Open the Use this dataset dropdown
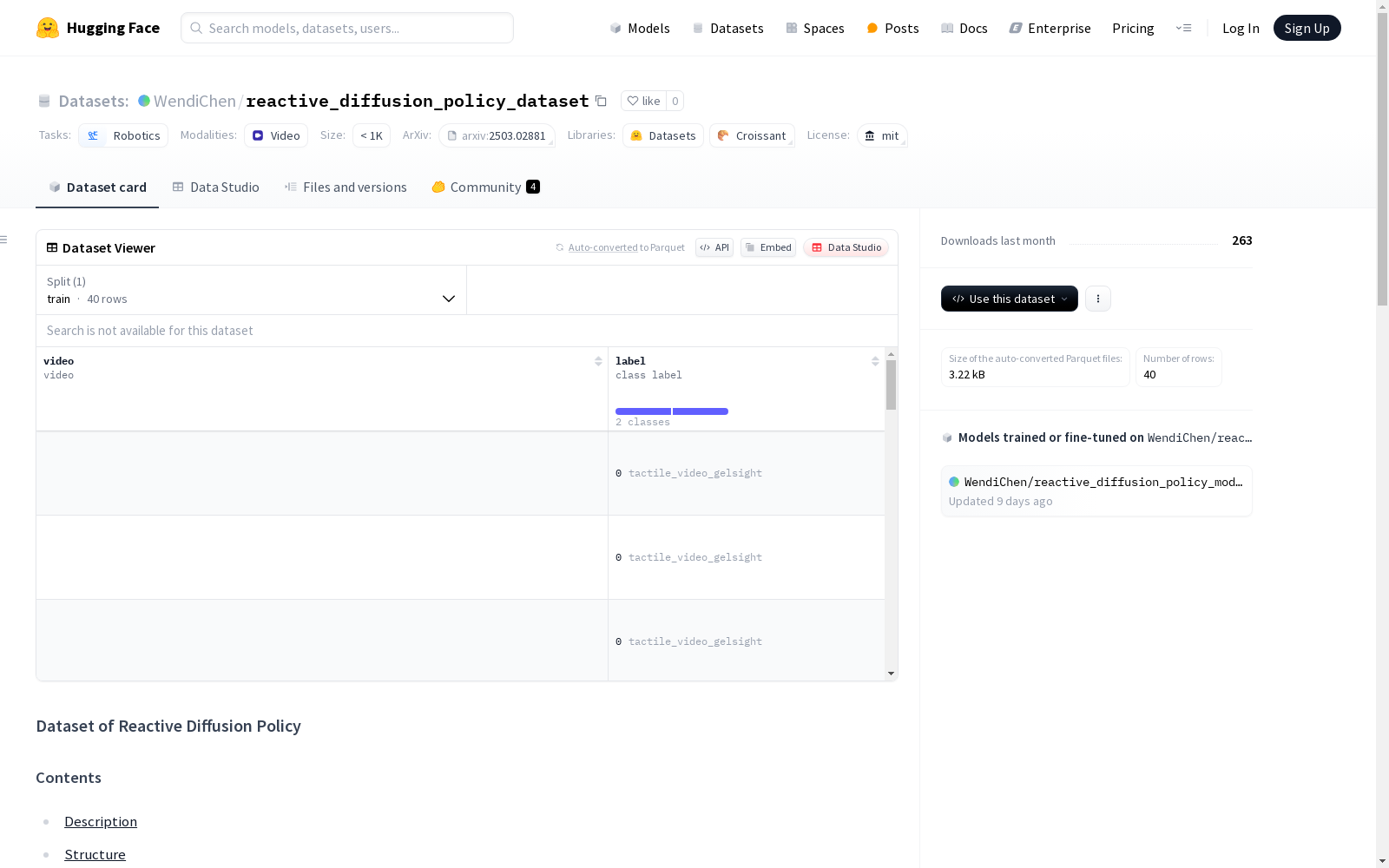This screenshot has width=1389, height=868. coord(1009,299)
